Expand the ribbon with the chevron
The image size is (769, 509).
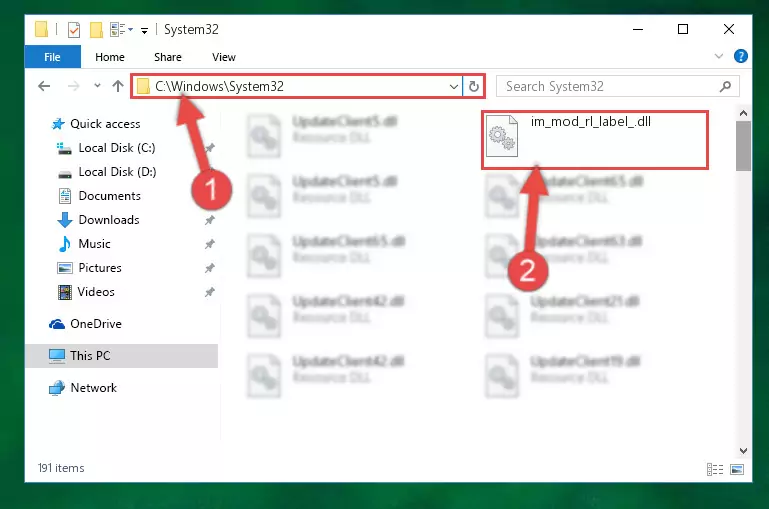coord(719,56)
